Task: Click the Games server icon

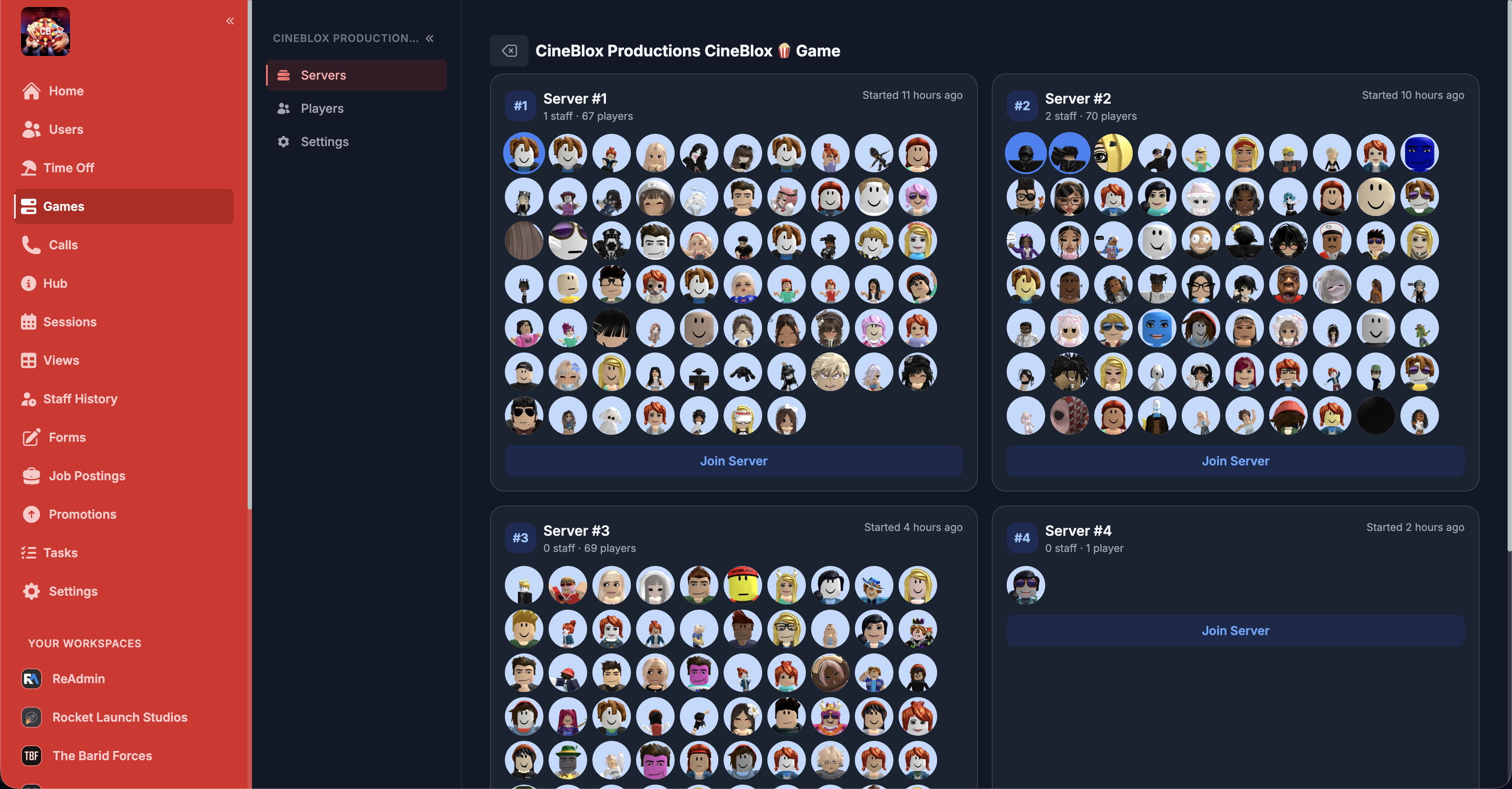Action: (x=28, y=206)
